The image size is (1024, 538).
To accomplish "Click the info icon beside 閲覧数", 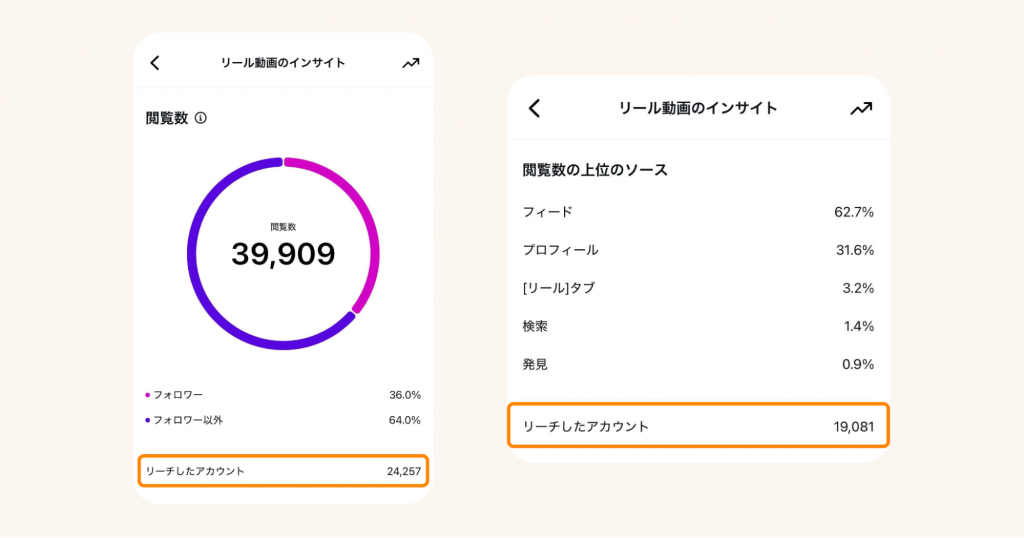I will pyautogui.click(x=201, y=118).
